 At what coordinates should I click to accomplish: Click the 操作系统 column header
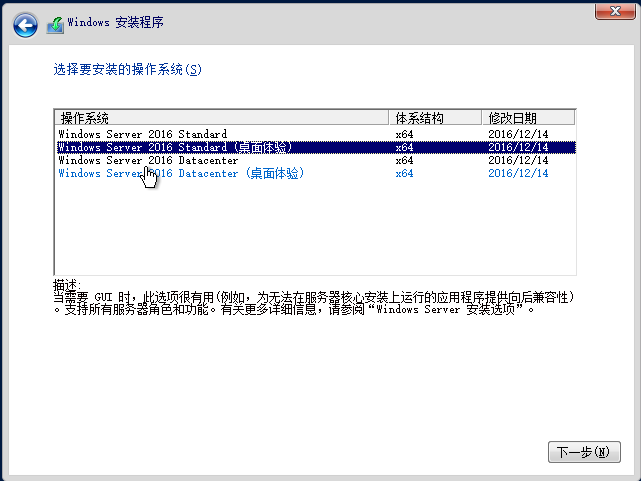pyautogui.click(x=220, y=117)
